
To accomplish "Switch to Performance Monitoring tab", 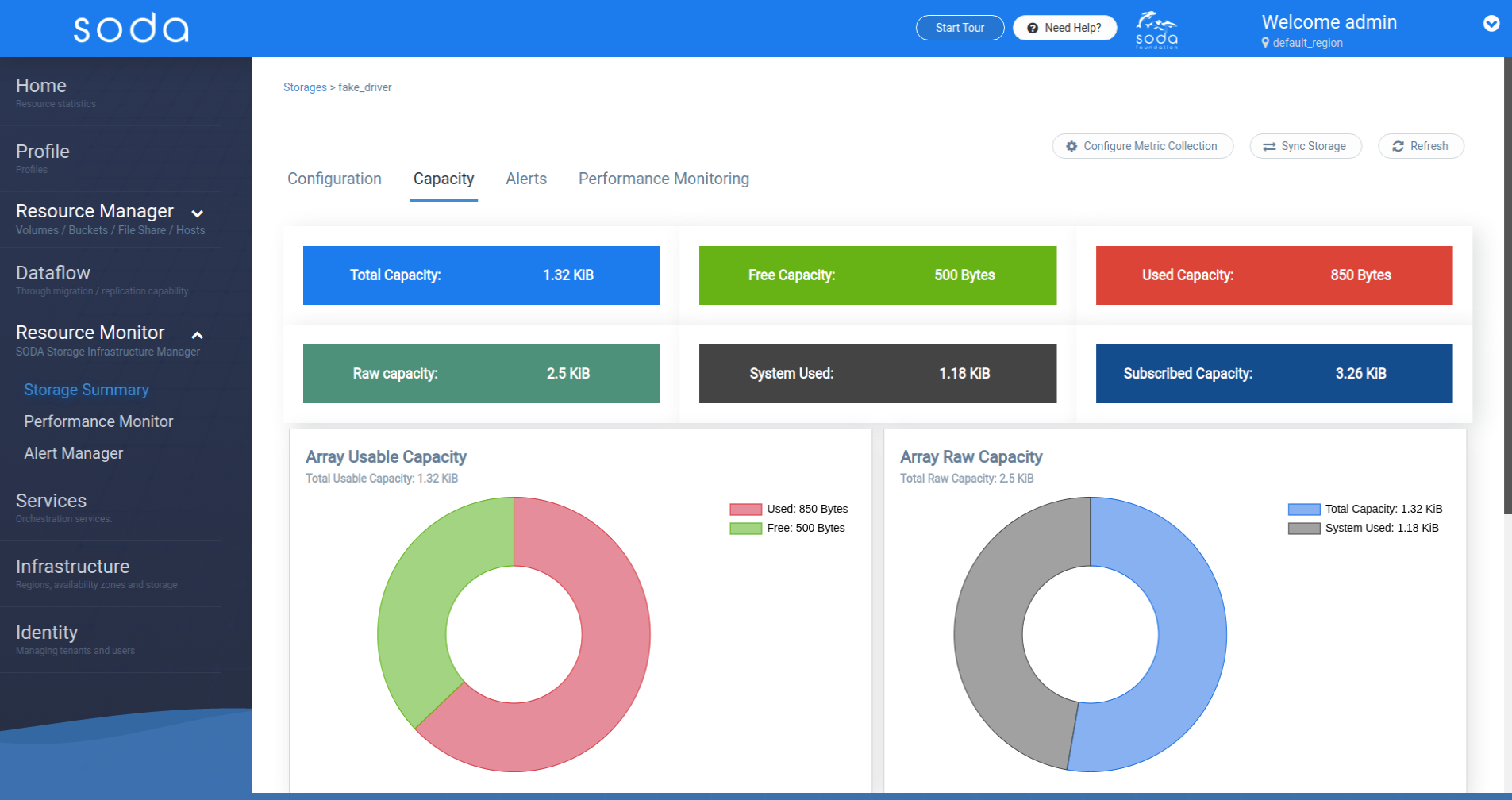I will [x=664, y=179].
